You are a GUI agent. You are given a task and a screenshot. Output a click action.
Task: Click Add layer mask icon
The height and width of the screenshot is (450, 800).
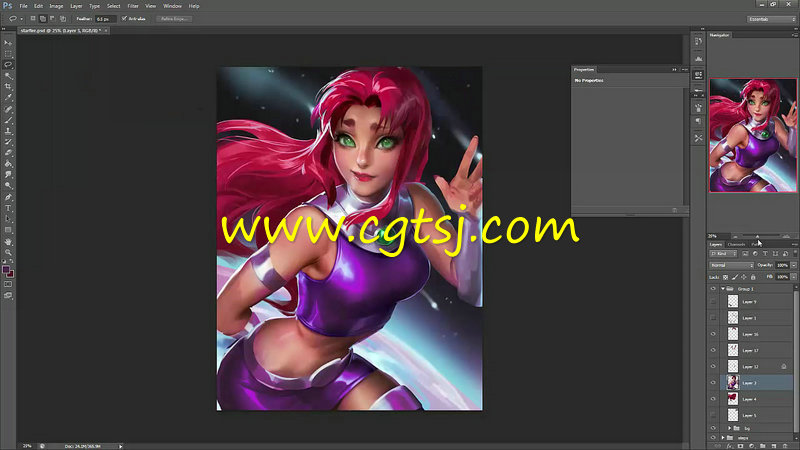pos(740,446)
